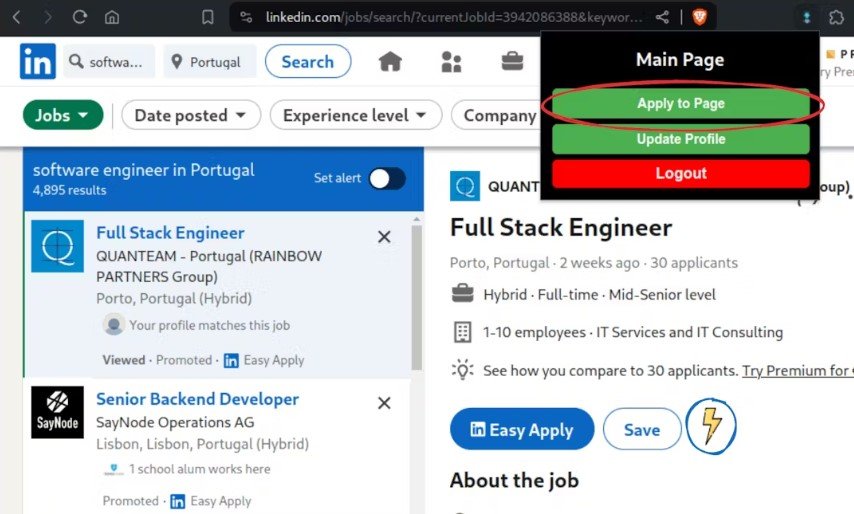Open My Network people icon
The height and width of the screenshot is (514, 854).
452,62
